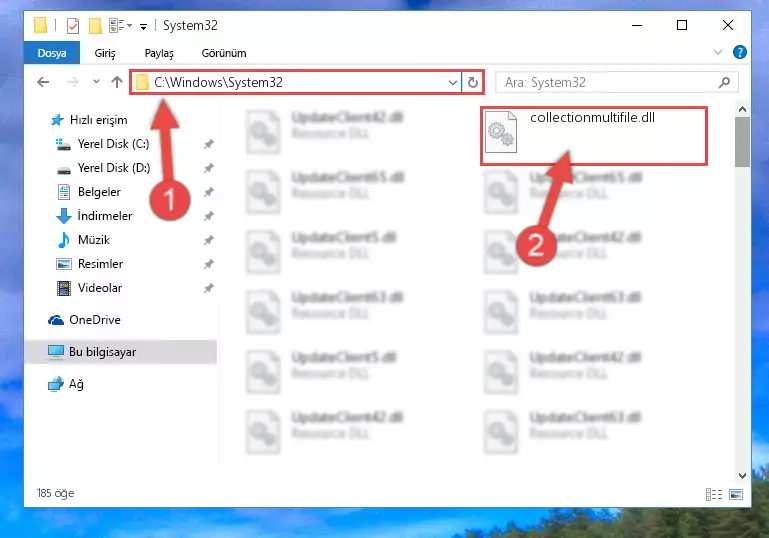Expand the ribbon with the chevron

(718, 52)
